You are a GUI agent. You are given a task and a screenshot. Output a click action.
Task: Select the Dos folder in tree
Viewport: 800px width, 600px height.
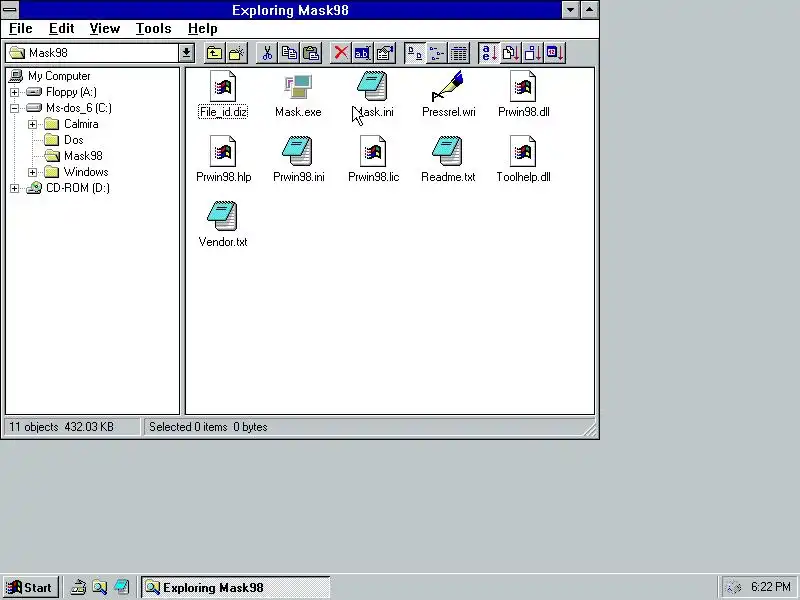coord(73,140)
